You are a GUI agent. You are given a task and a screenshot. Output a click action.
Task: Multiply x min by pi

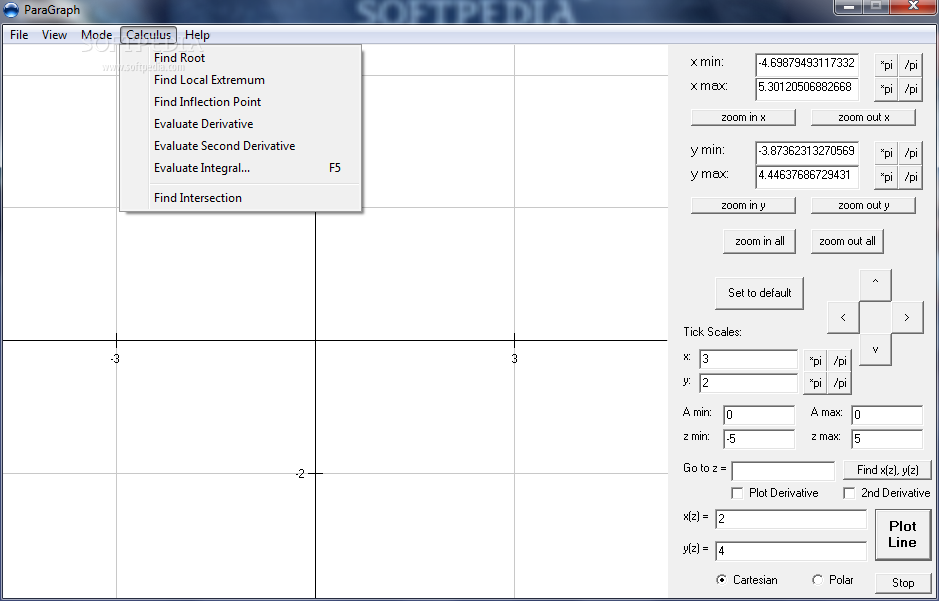pyautogui.click(x=886, y=65)
